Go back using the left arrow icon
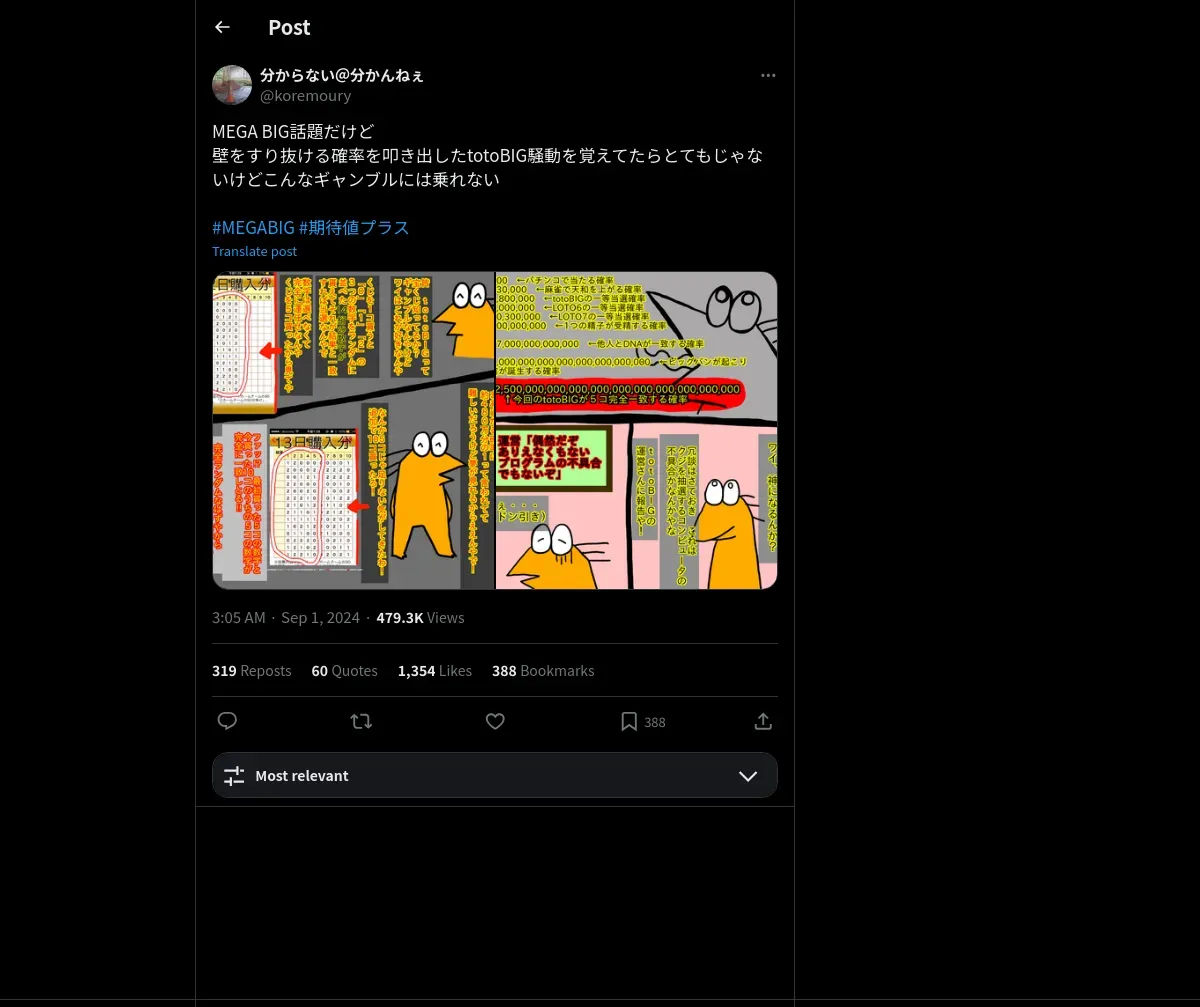 pyautogui.click(x=222, y=27)
